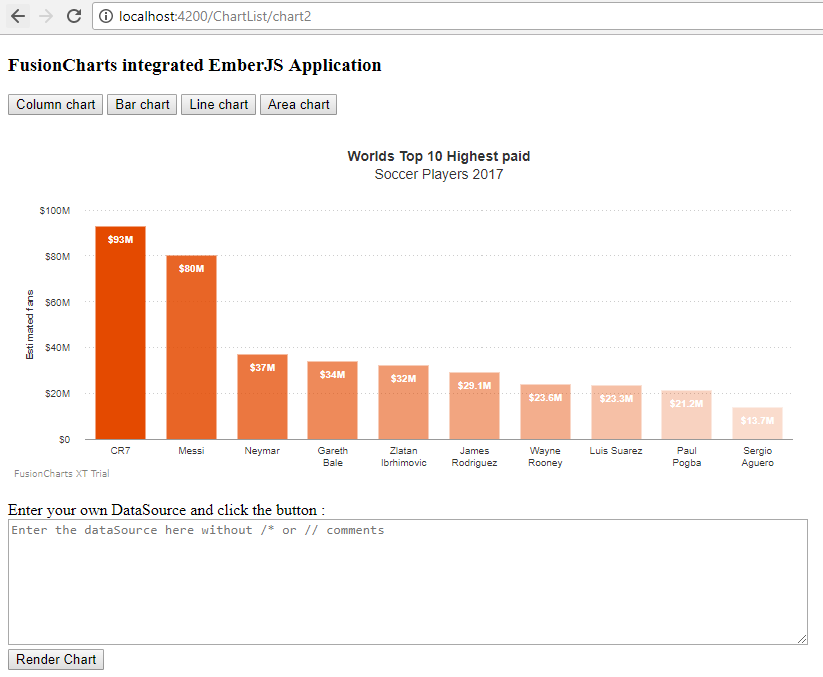Click the browser back navigation arrow

point(16,16)
